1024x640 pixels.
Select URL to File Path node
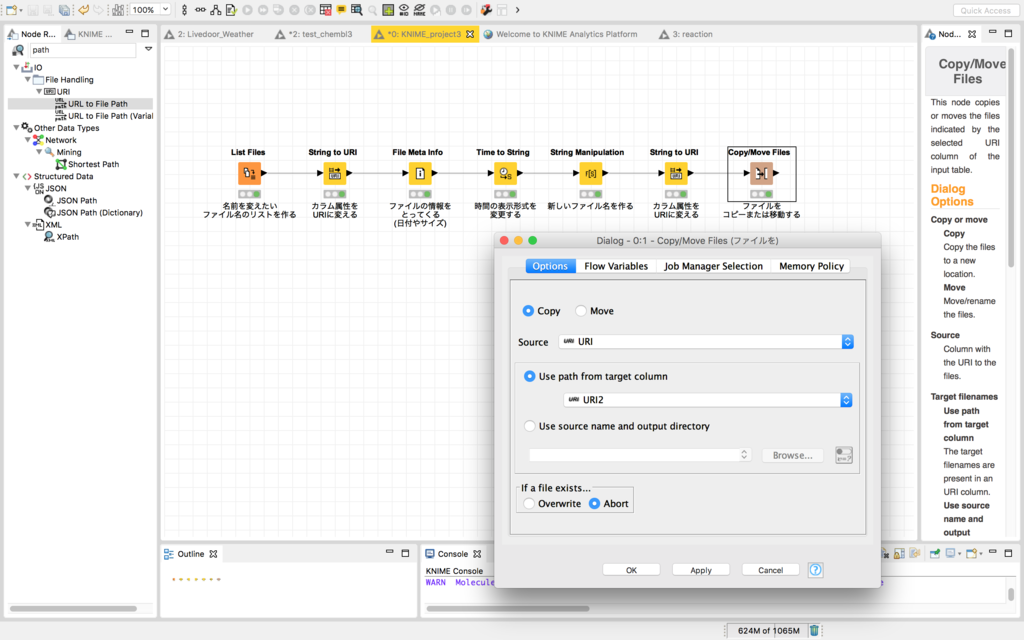coord(97,104)
